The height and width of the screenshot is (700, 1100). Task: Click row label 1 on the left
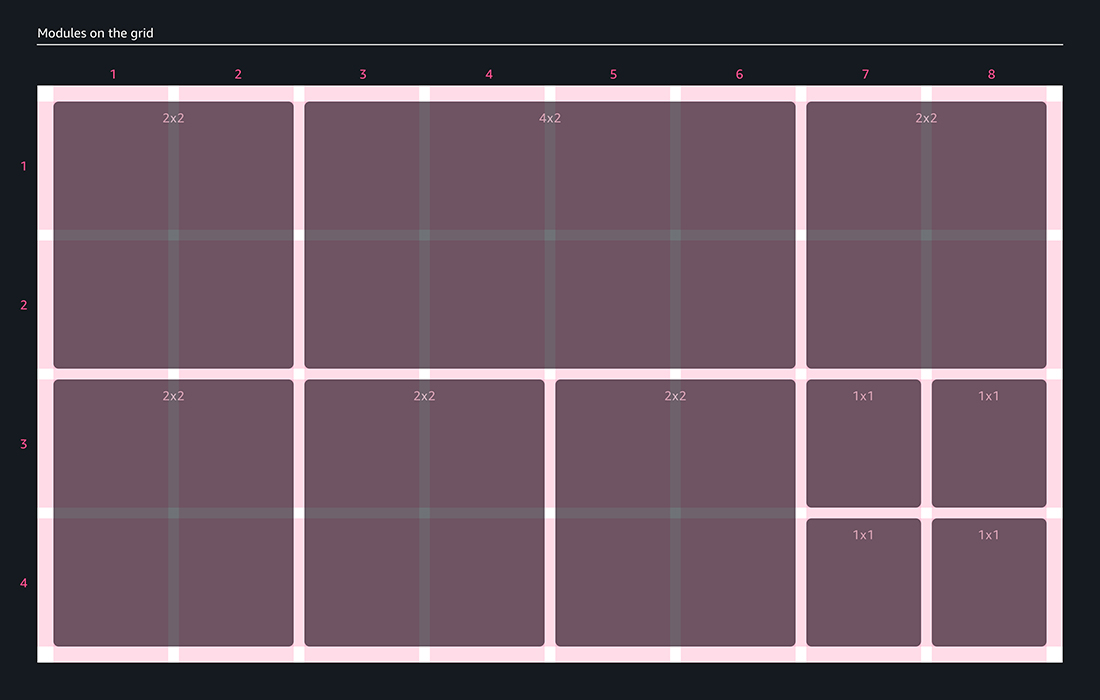click(x=24, y=166)
